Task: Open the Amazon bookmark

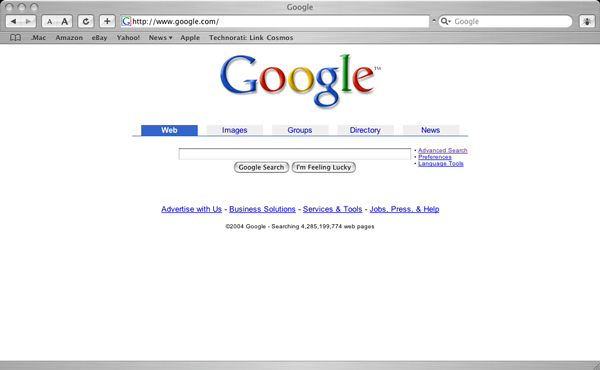Action: click(x=69, y=37)
